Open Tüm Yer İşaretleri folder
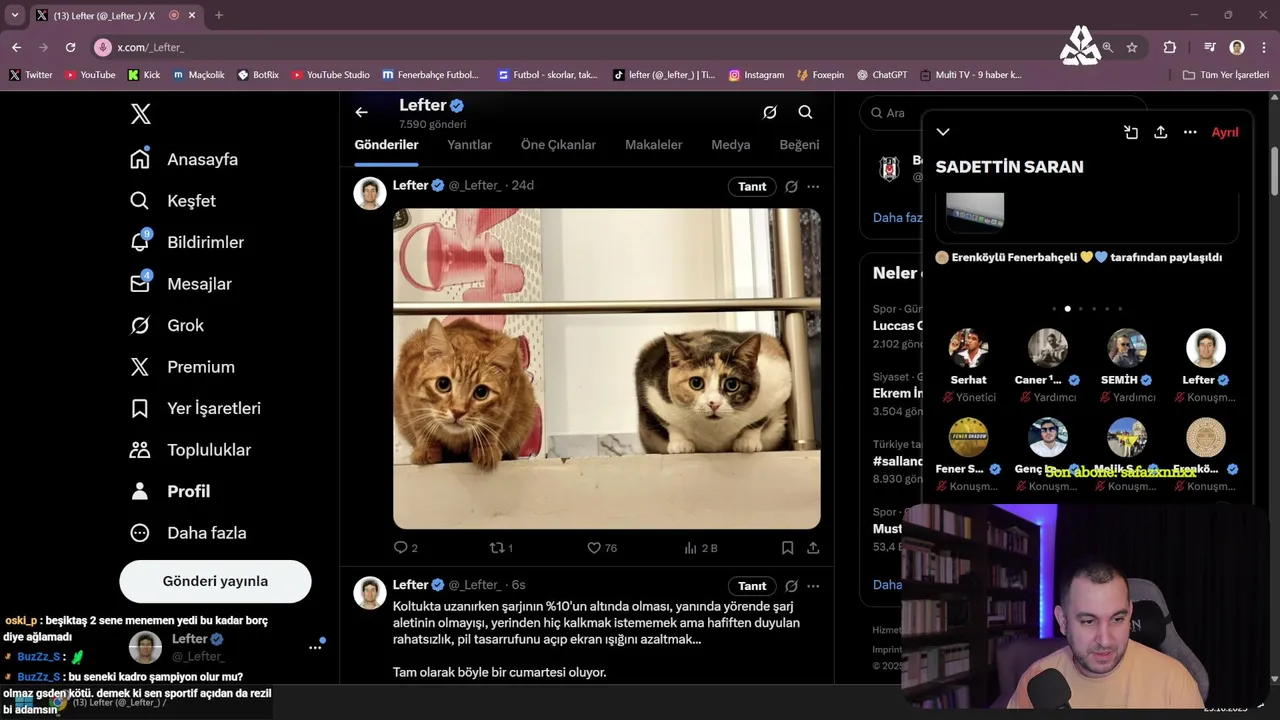Viewport: 1280px width, 720px height. point(1226,75)
